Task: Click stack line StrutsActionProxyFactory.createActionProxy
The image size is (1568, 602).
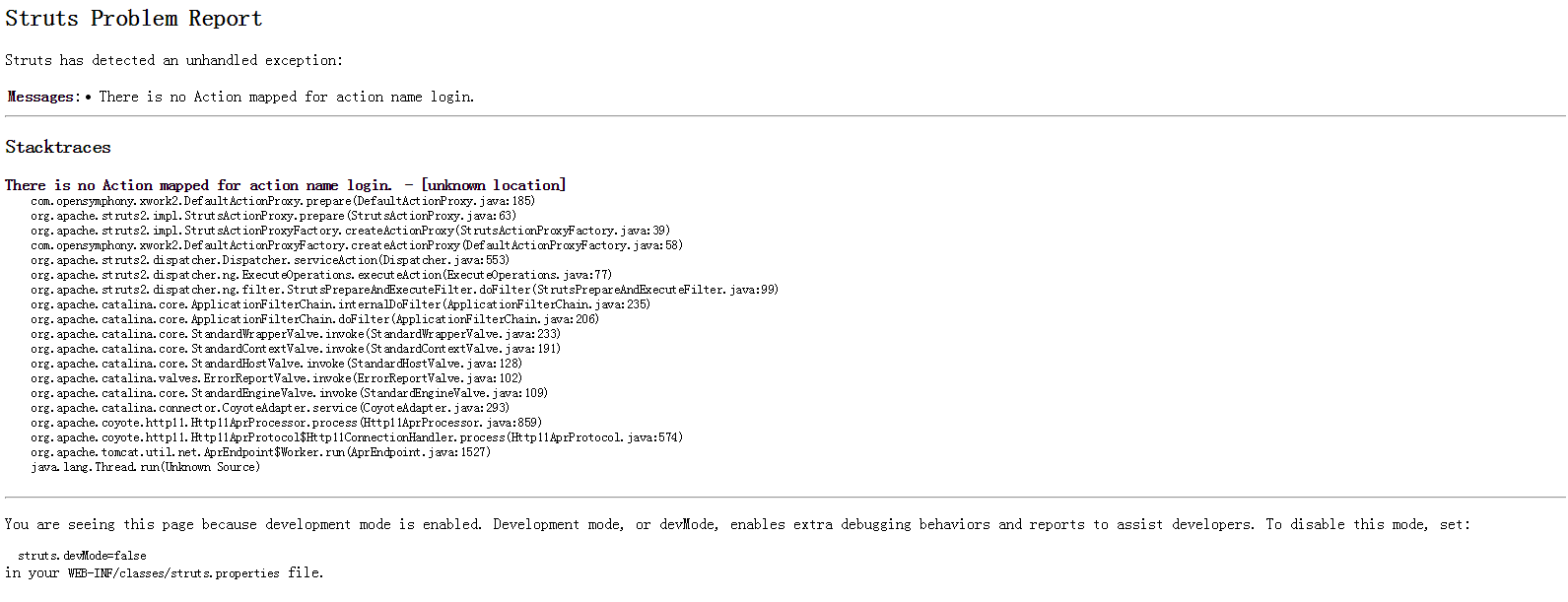Action: pyautogui.click(x=350, y=231)
